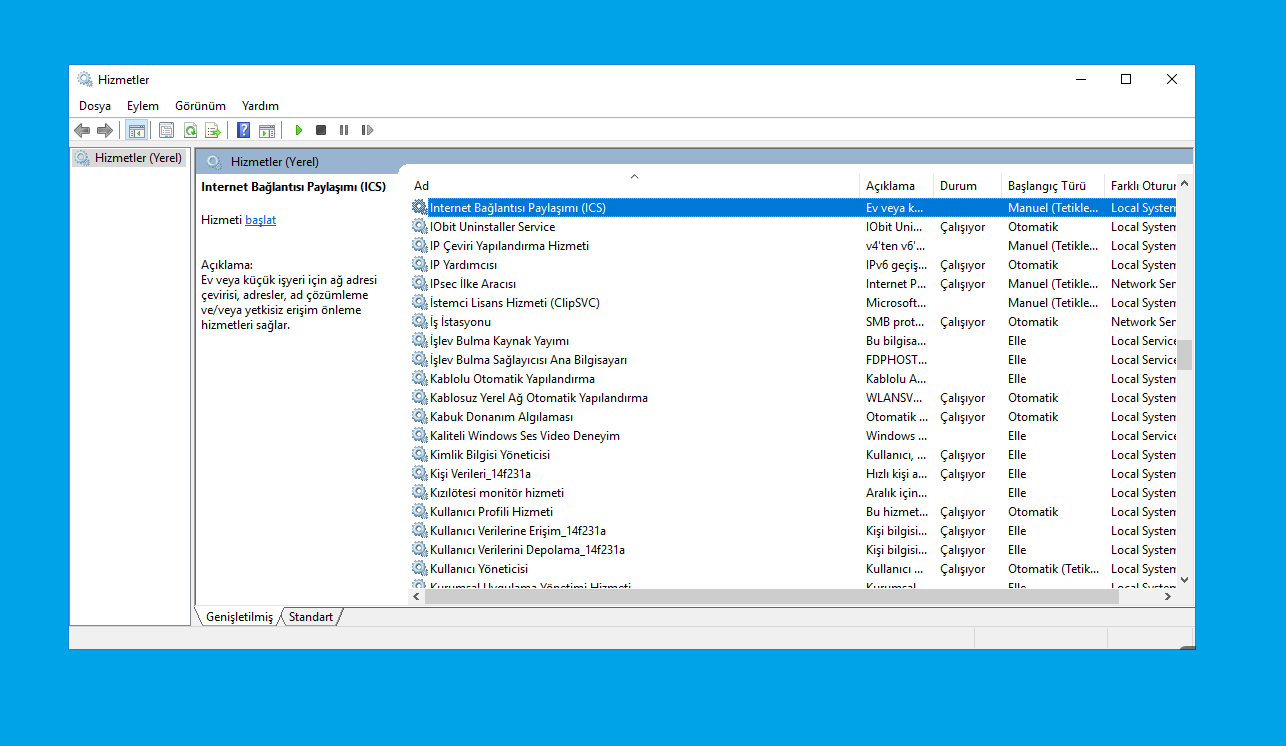Click the Forward arrow in the toolbar
The image size is (1286, 746).
(104, 130)
